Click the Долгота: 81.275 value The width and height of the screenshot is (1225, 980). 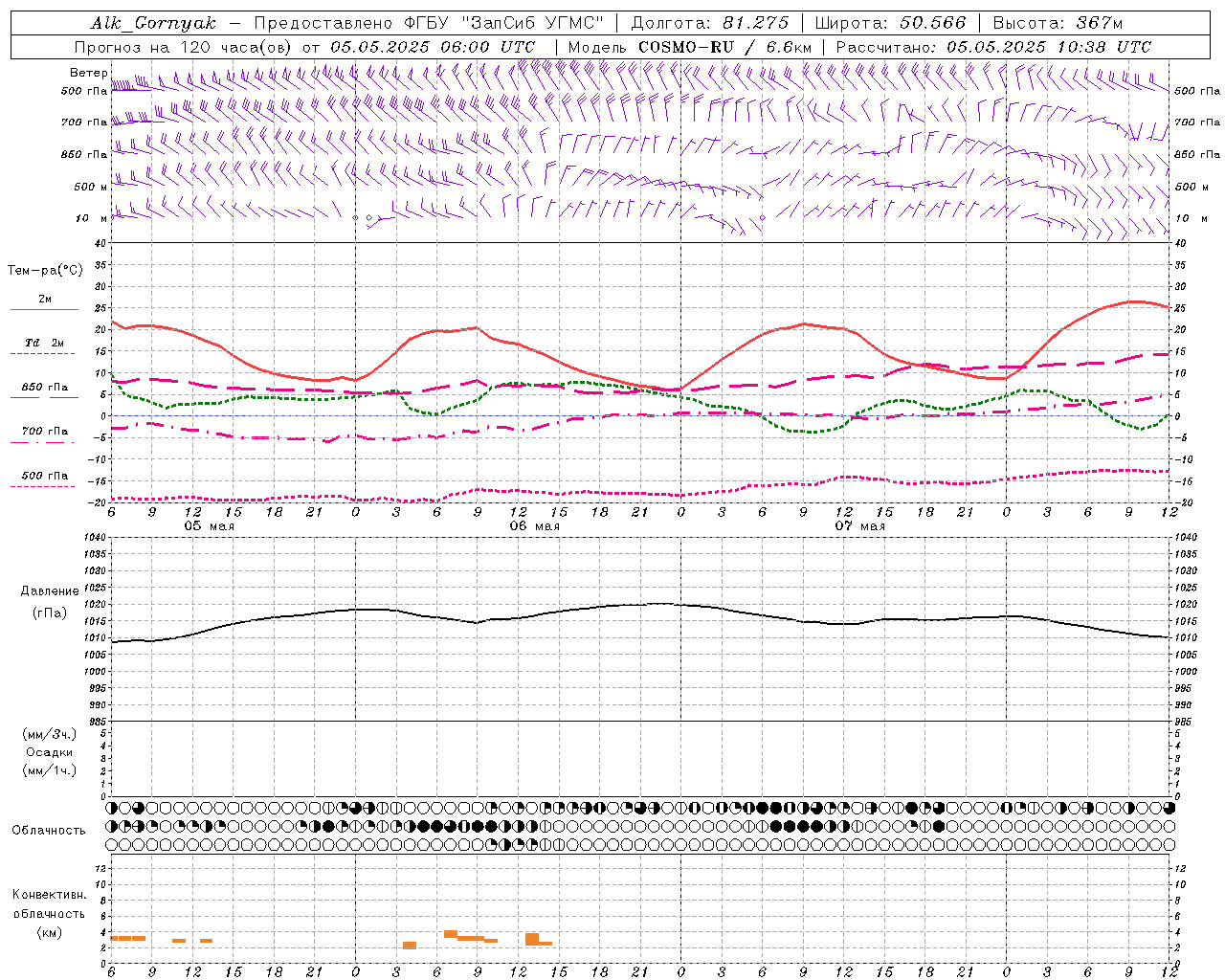tap(711, 23)
